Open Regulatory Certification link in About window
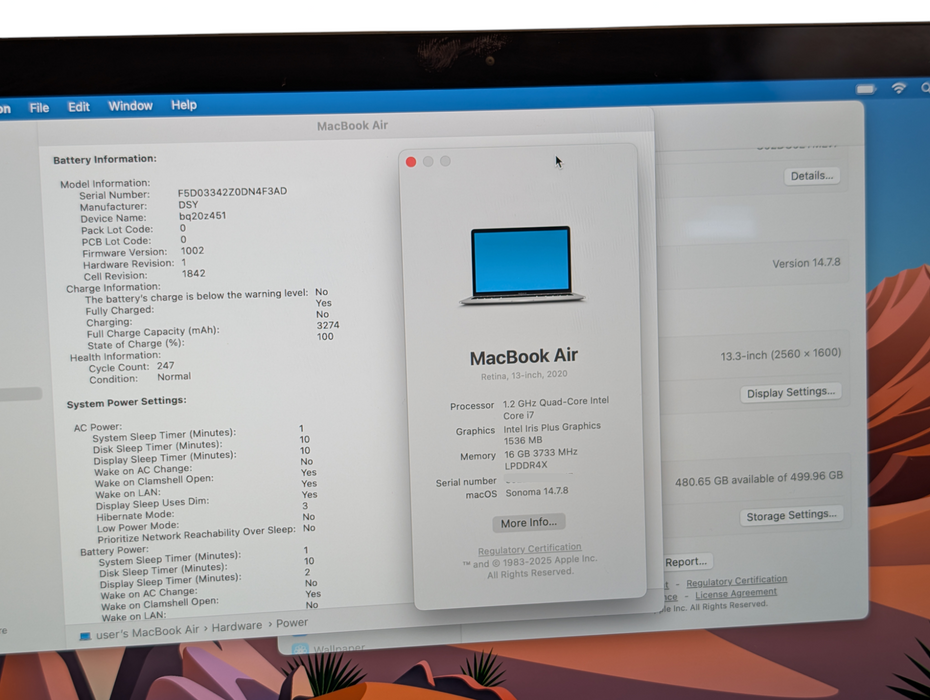Screen dimensions: 930x700 coord(529,549)
